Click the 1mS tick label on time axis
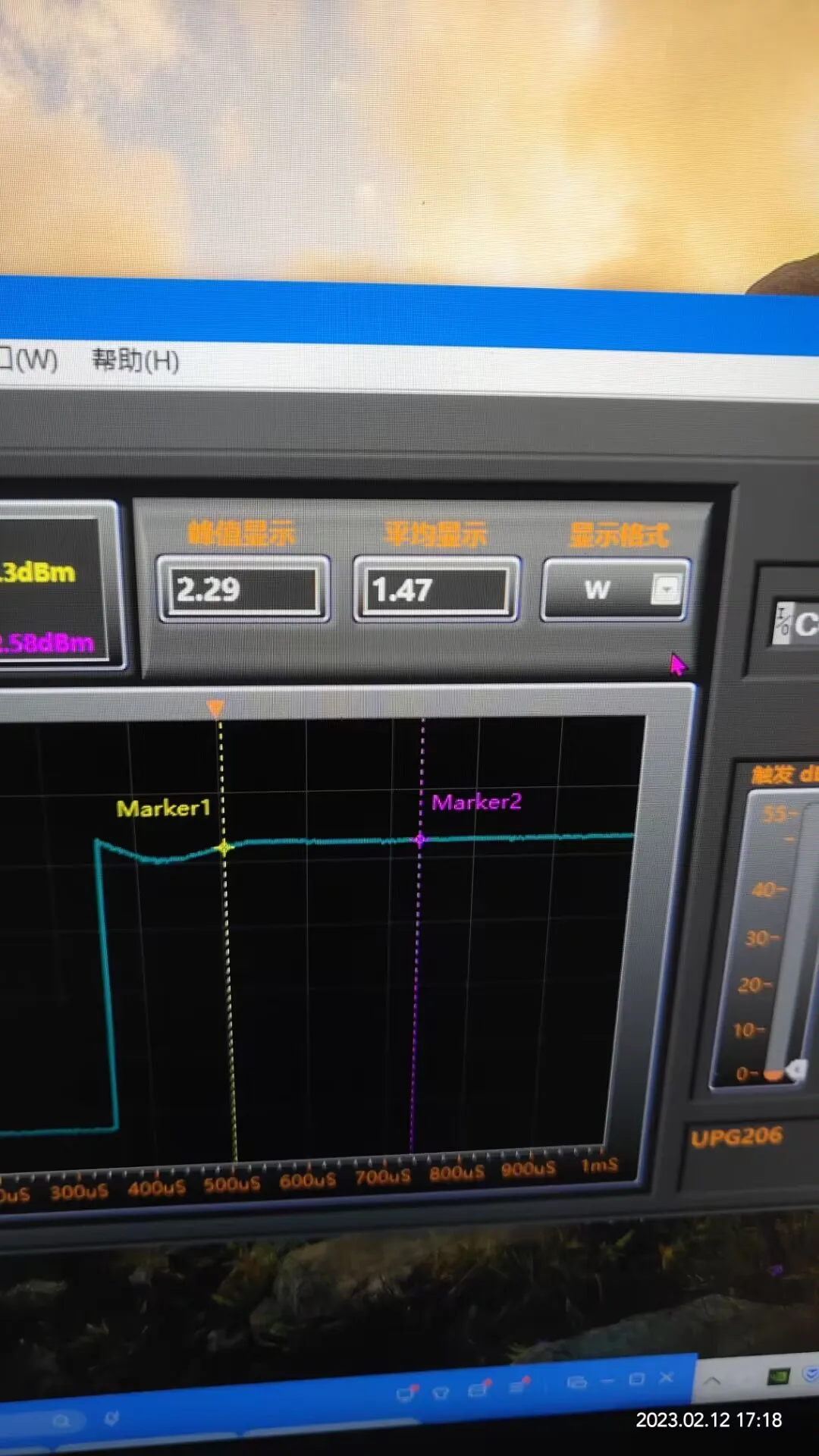The width and height of the screenshot is (819, 1456). tap(600, 1166)
